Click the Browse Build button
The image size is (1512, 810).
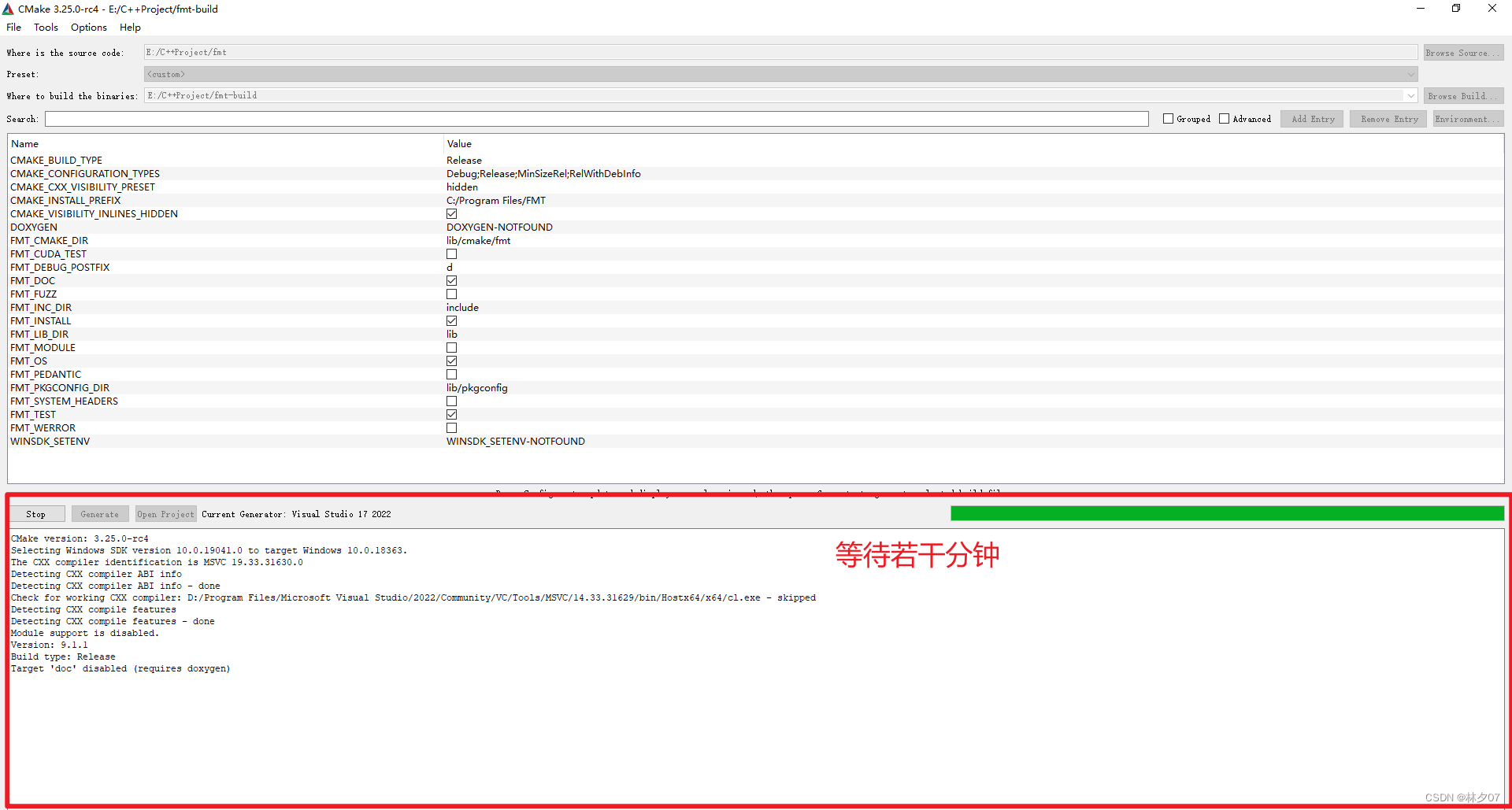pyautogui.click(x=1463, y=96)
